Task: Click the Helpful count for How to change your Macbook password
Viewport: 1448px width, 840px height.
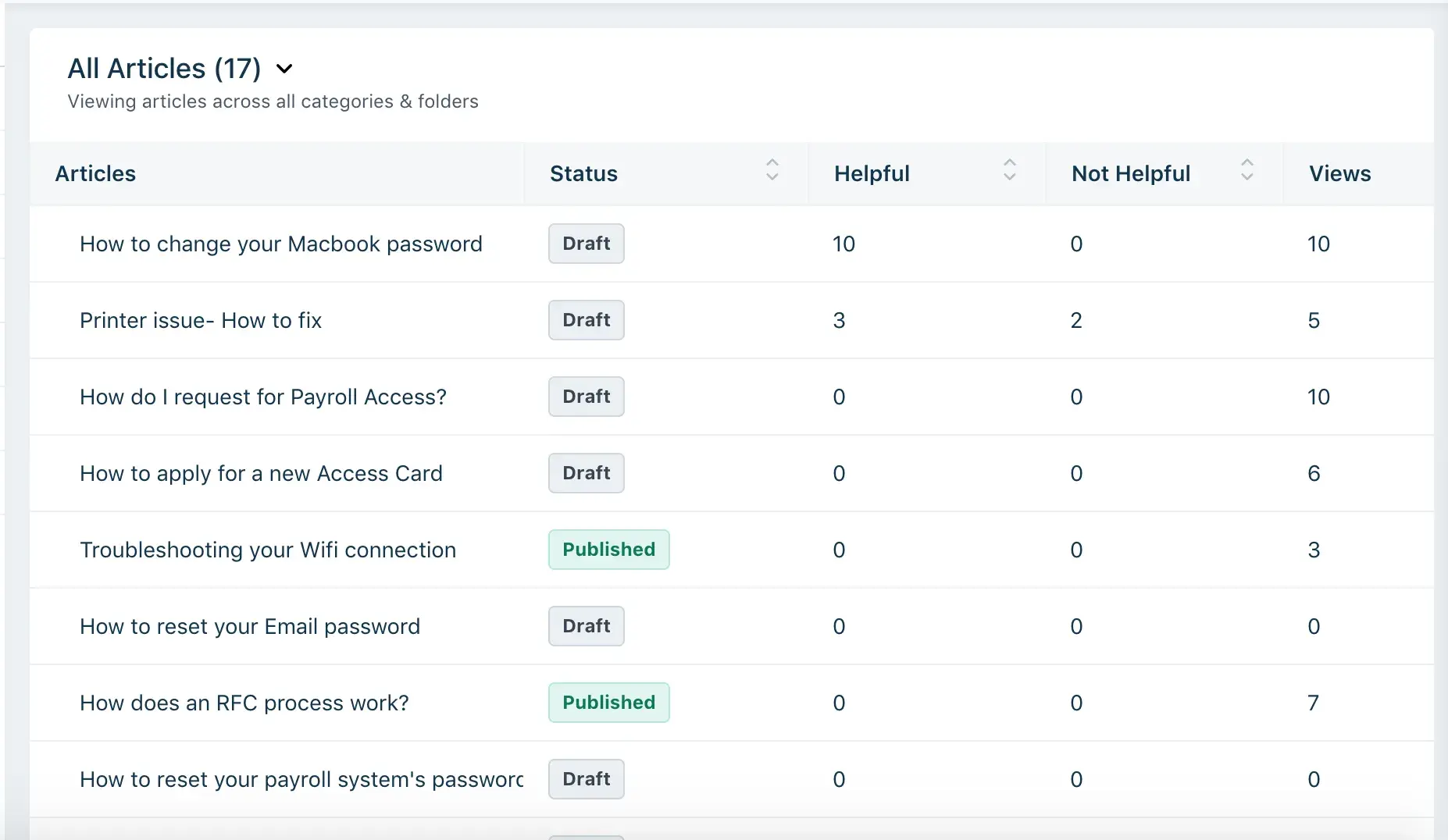Action: (x=844, y=244)
